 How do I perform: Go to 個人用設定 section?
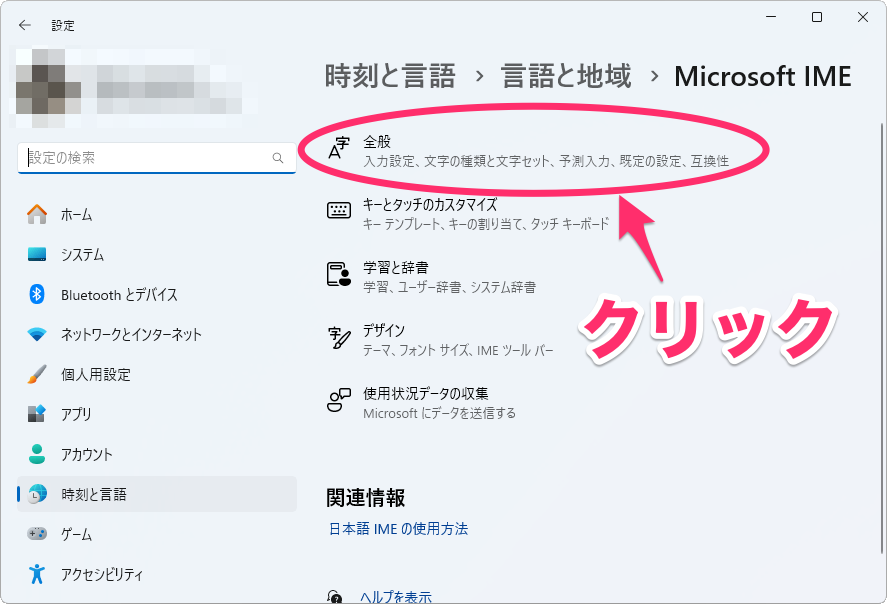(x=96, y=374)
